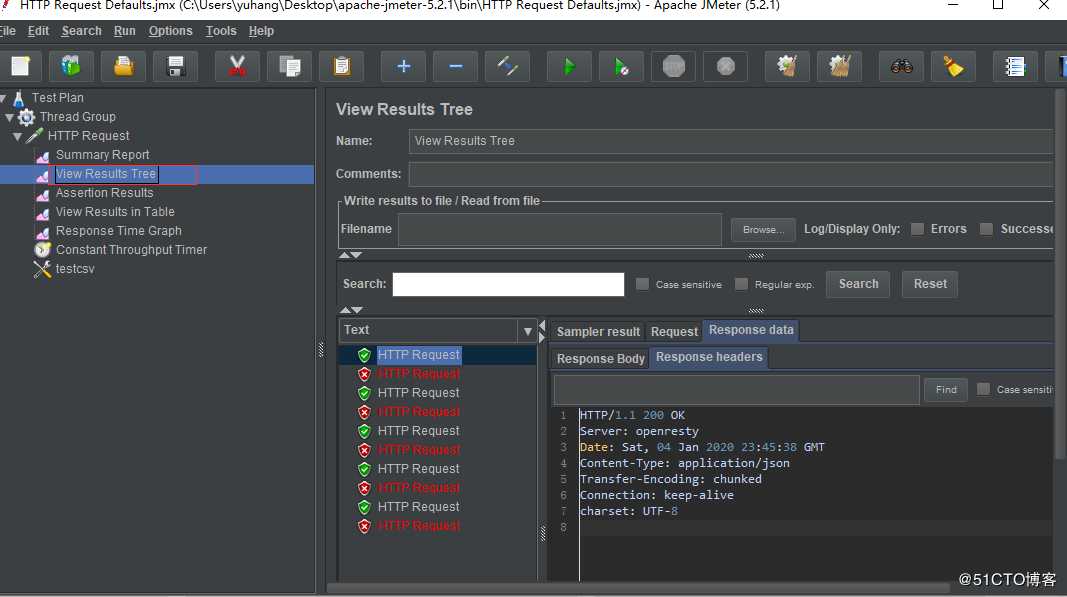Select the Response headers tab
This screenshot has width=1067, height=597.
[709, 357]
